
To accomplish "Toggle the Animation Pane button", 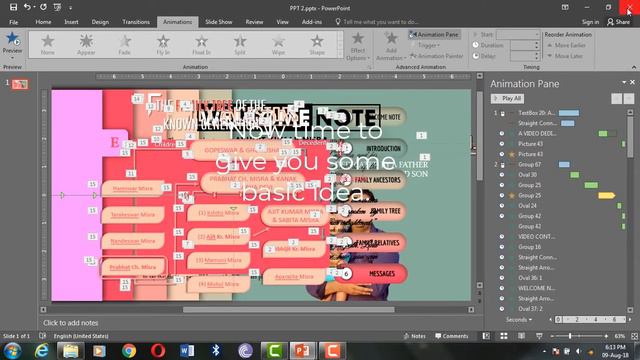I will point(434,35).
